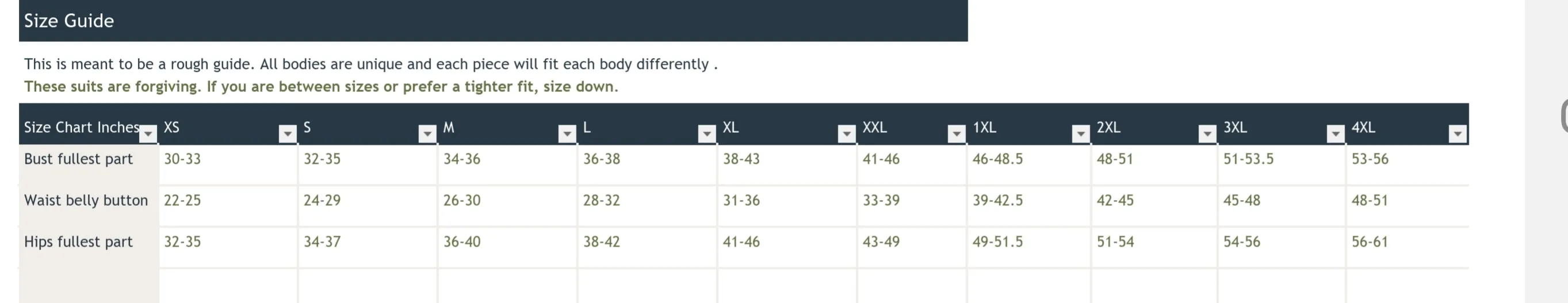Select the XL waist cell 31-36
This screenshot has width=1568, height=303.
pos(741,201)
